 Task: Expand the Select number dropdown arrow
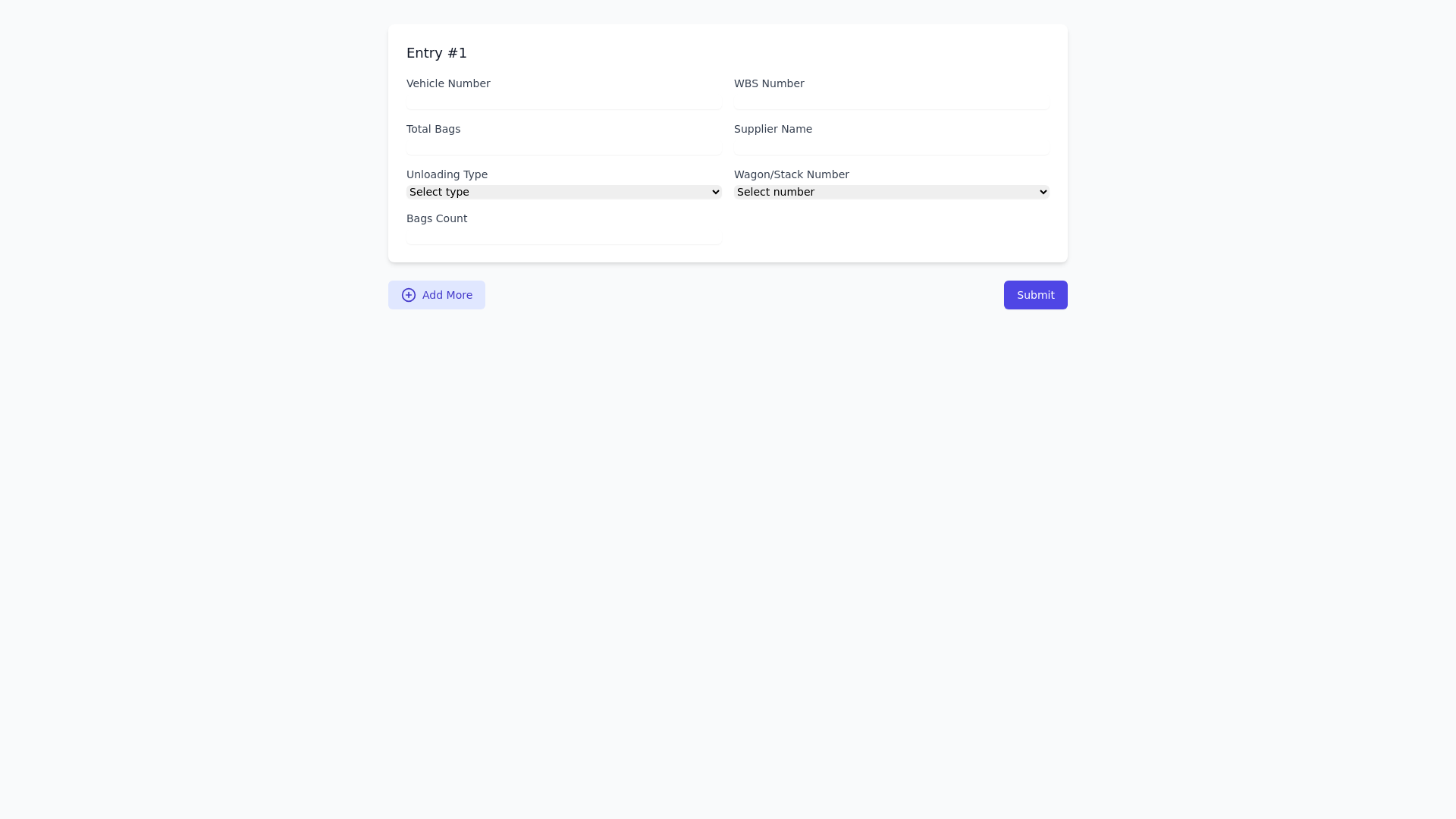[1042, 192]
